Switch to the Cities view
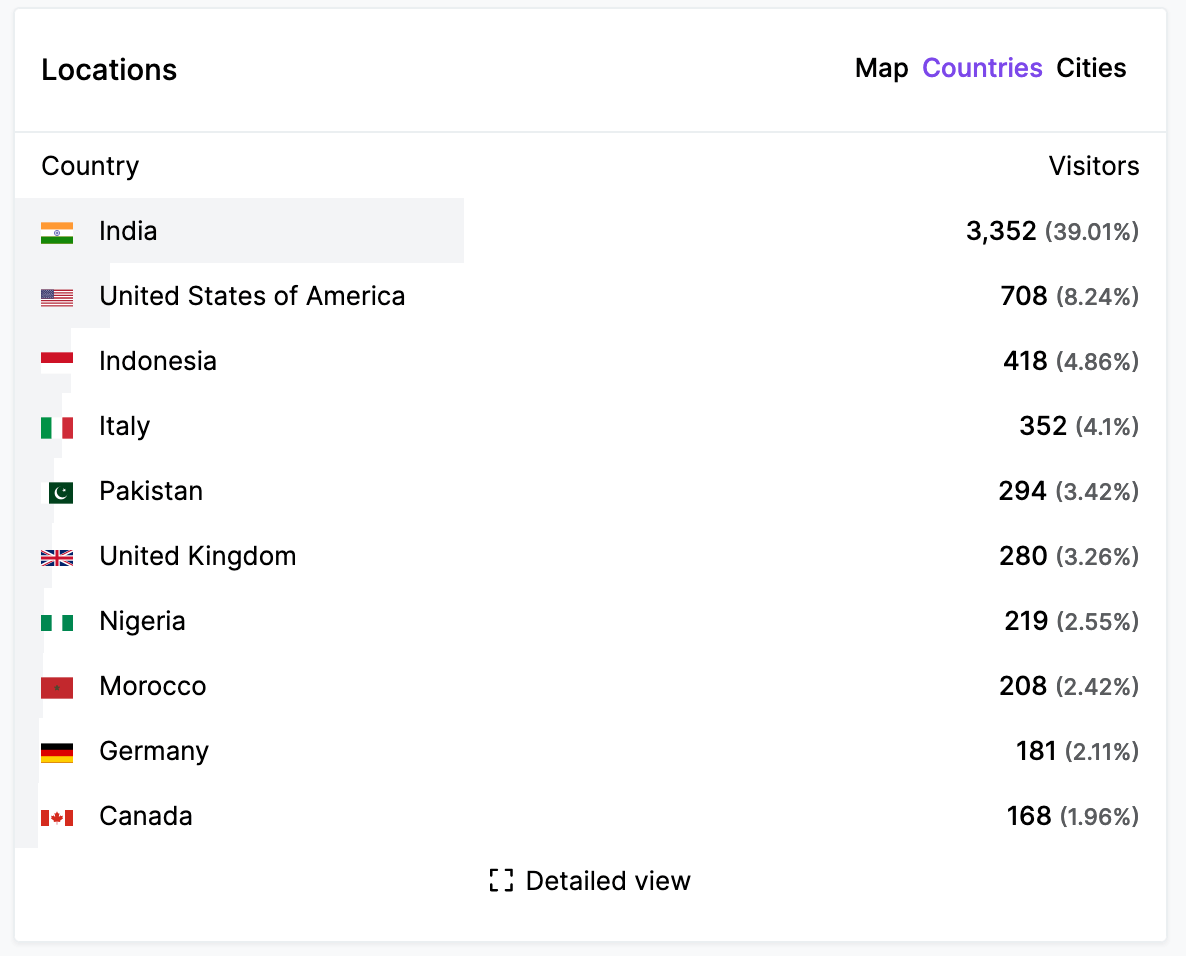This screenshot has width=1186, height=956. [x=1091, y=68]
